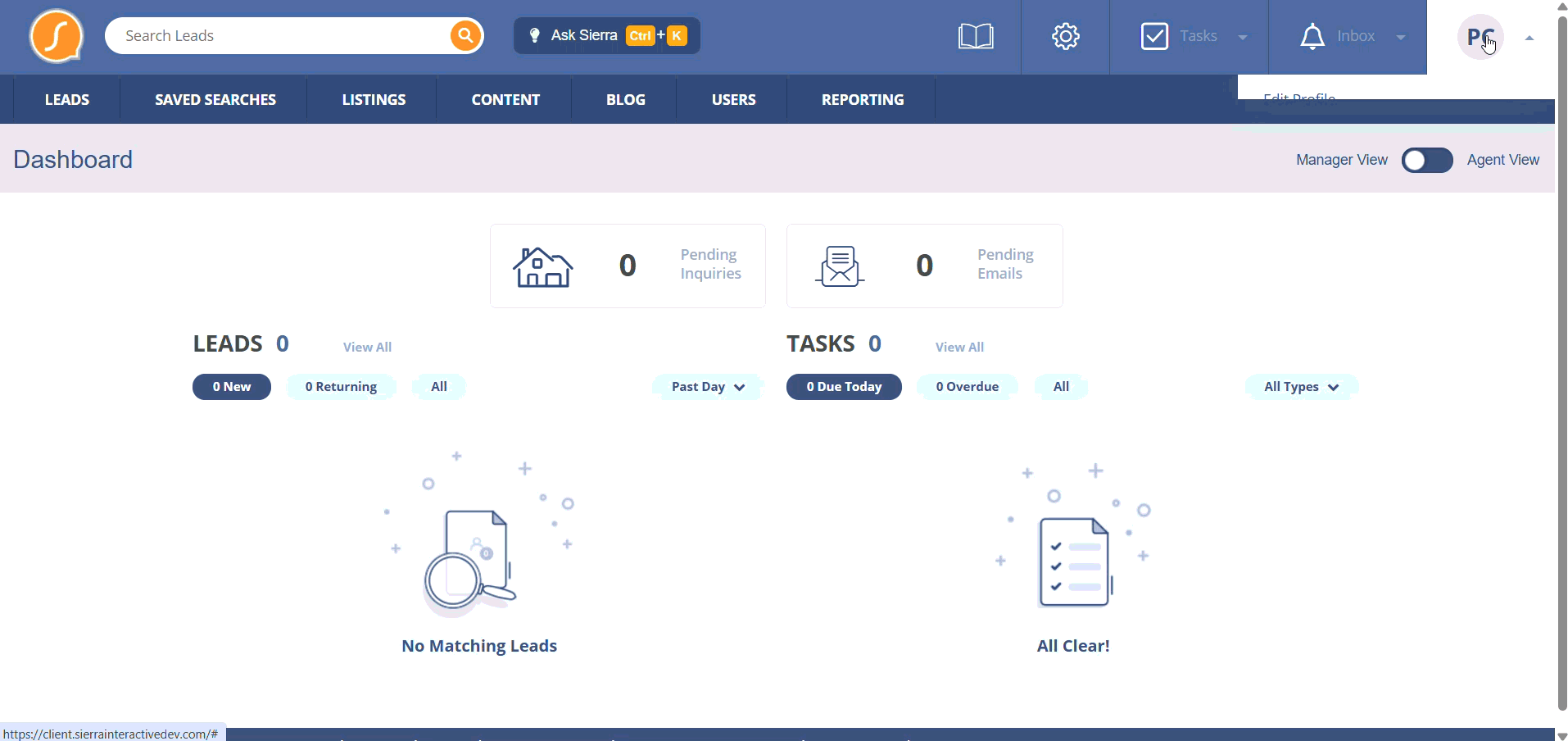
Task: Click the Ask Sierra button
Action: pyautogui.click(x=607, y=35)
